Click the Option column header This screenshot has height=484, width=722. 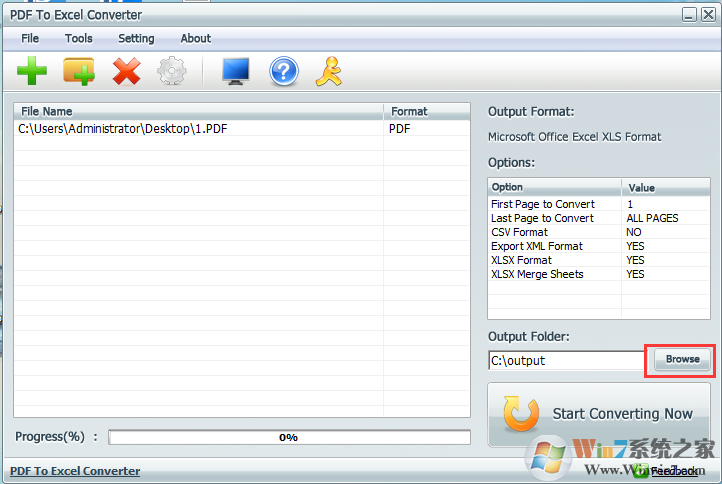pos(554,187)
